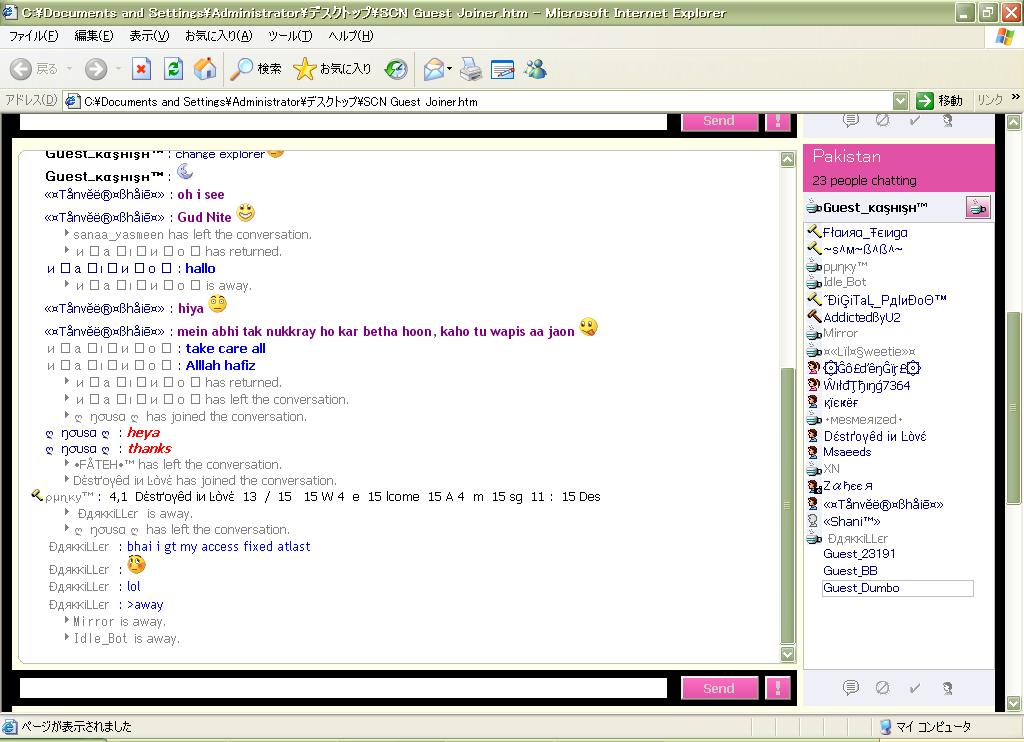Screen dimensions: 1024x742
Task: Go to the browser Home page icon
Action: pyautogui.click(x=205, y=69)
